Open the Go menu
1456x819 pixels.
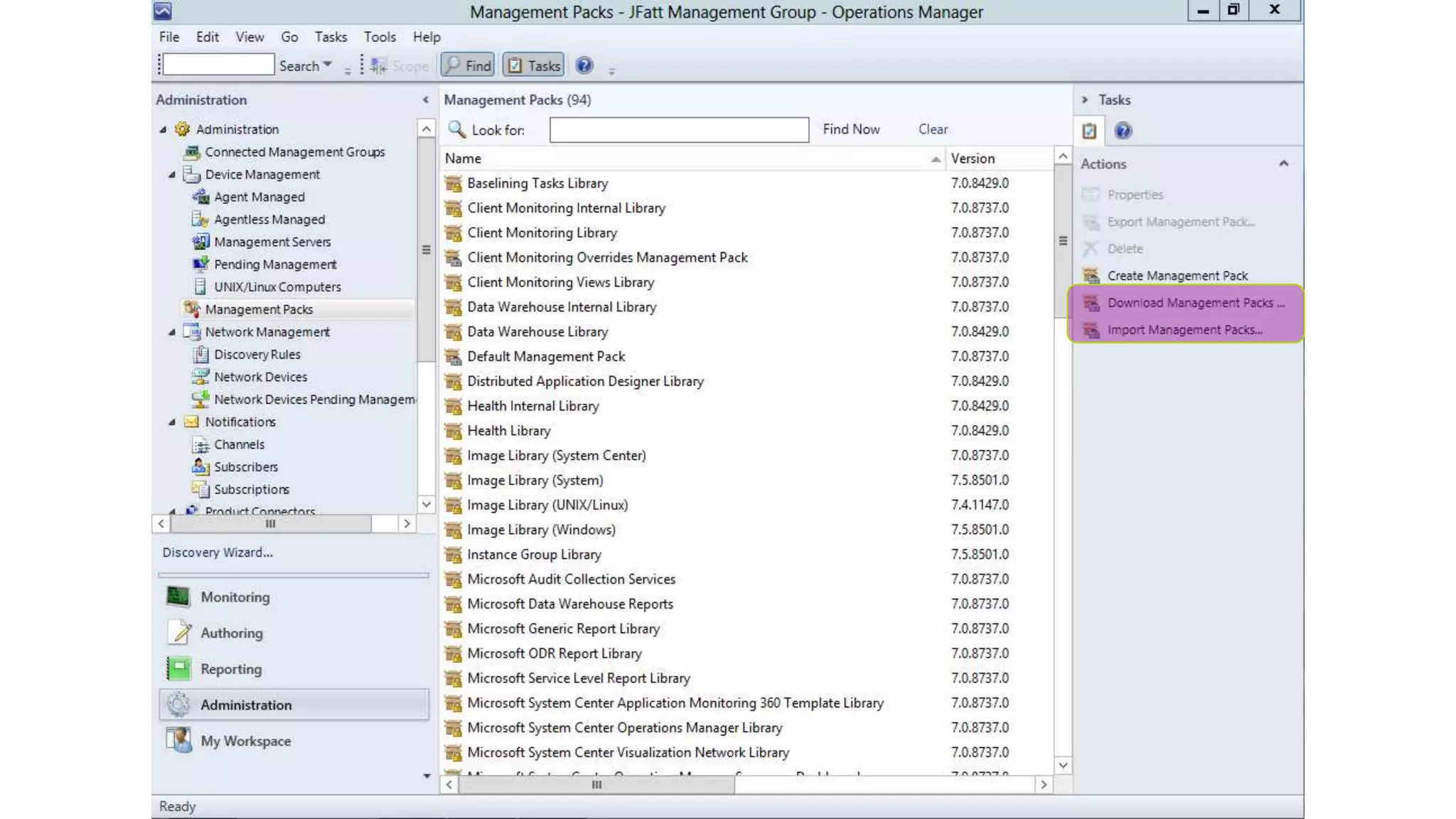(x=289, y=37)
